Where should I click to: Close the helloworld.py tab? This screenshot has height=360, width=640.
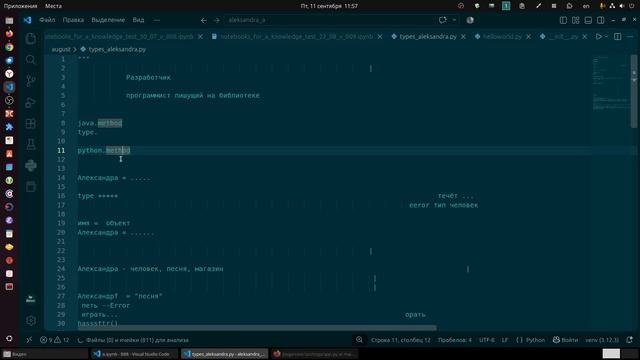pyautogui.click(x=529, y=37)
